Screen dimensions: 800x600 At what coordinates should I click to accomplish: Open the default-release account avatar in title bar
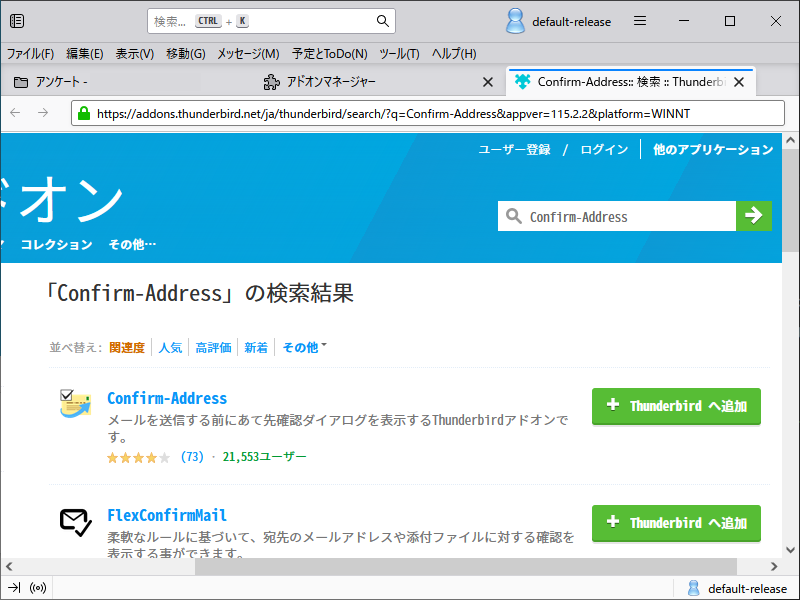(515, 21)
